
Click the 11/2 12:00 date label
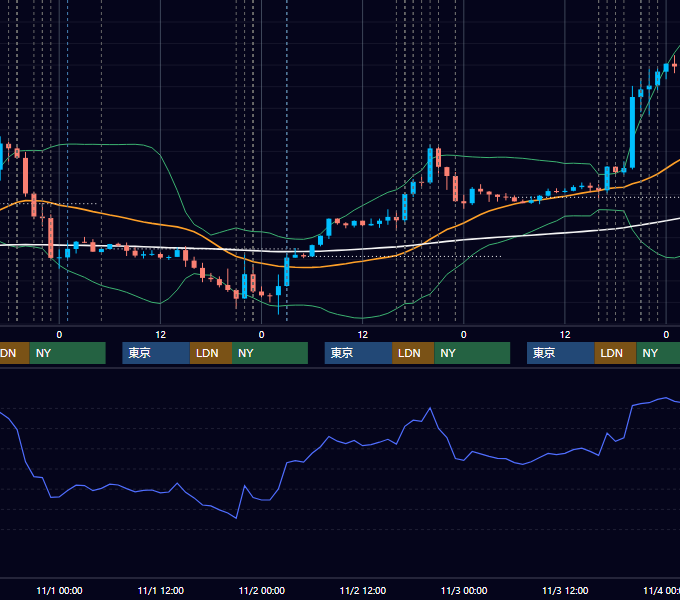[363, 590]
